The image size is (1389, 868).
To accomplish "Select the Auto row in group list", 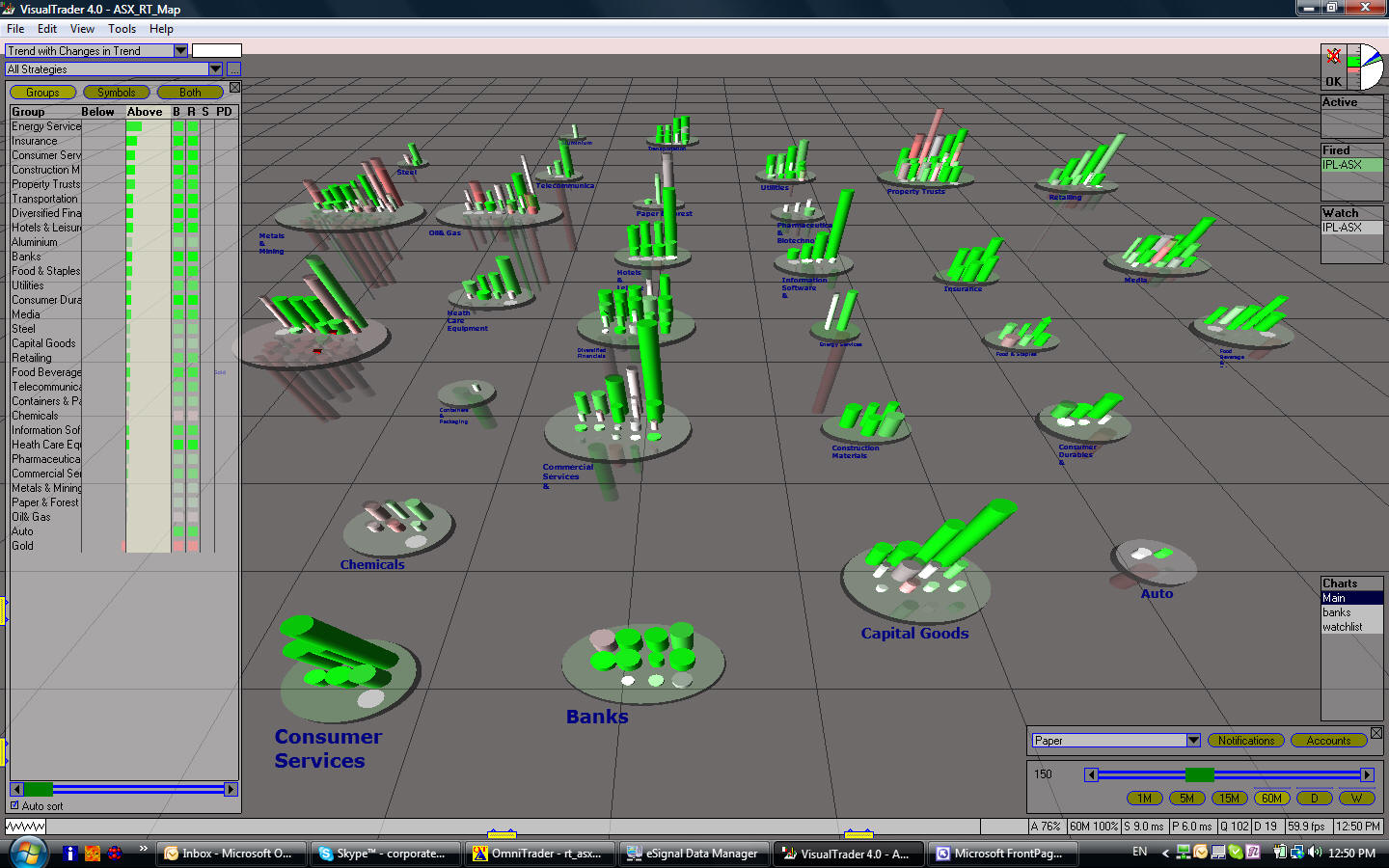I will [x=123, y=531].
